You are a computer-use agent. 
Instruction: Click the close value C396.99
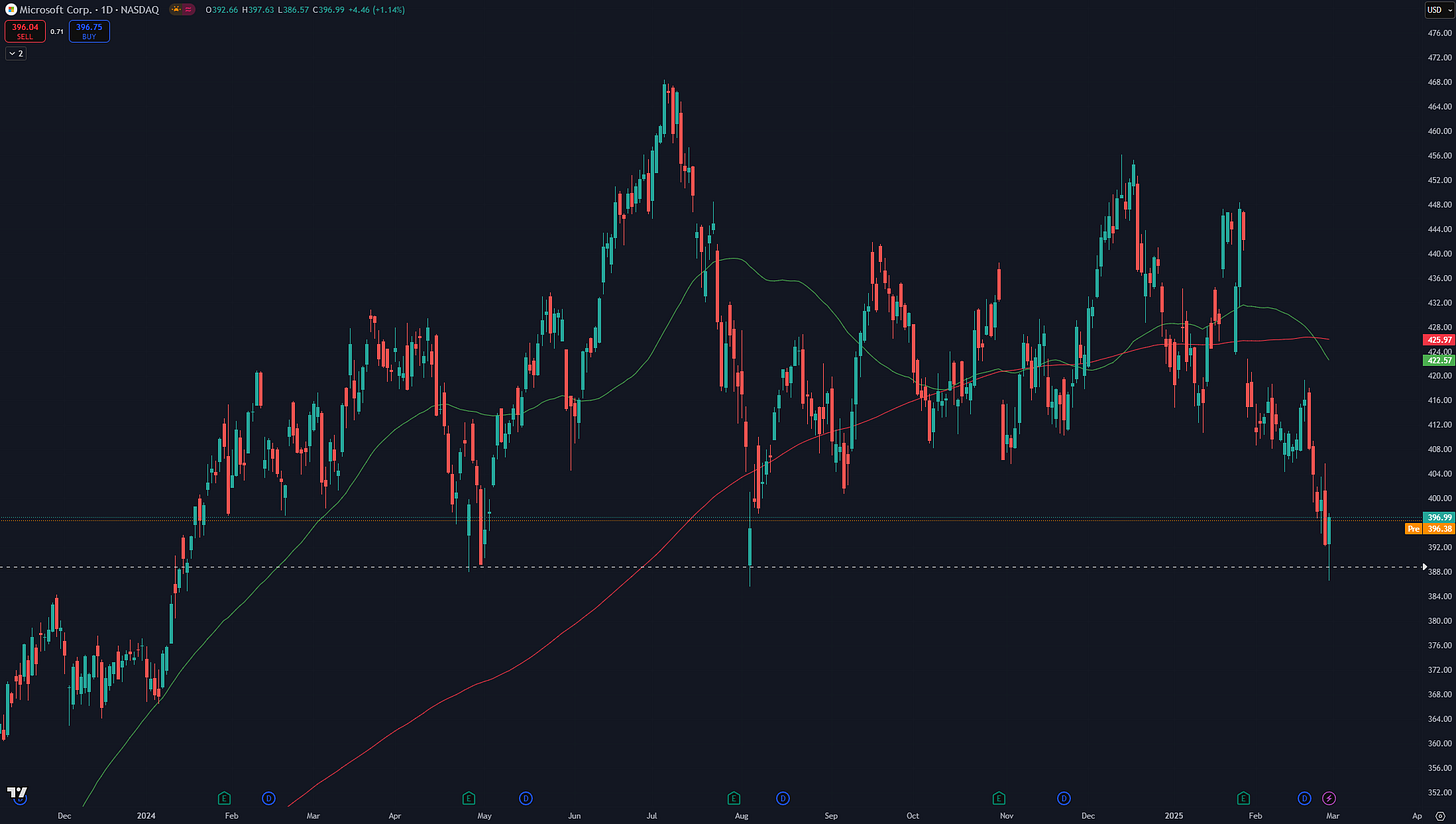(328, 9)
